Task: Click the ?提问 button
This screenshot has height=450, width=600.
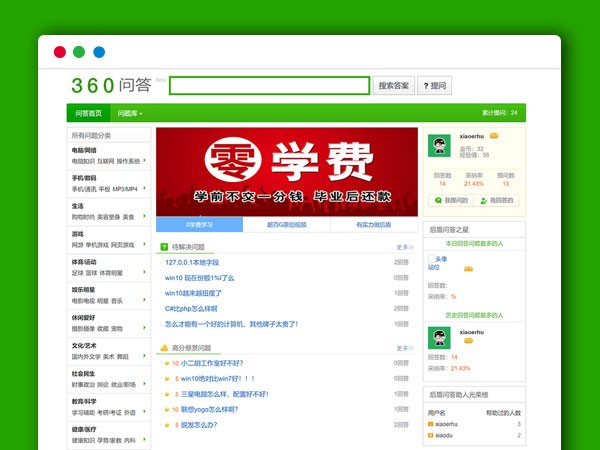Action: click(x=435, y=86)
